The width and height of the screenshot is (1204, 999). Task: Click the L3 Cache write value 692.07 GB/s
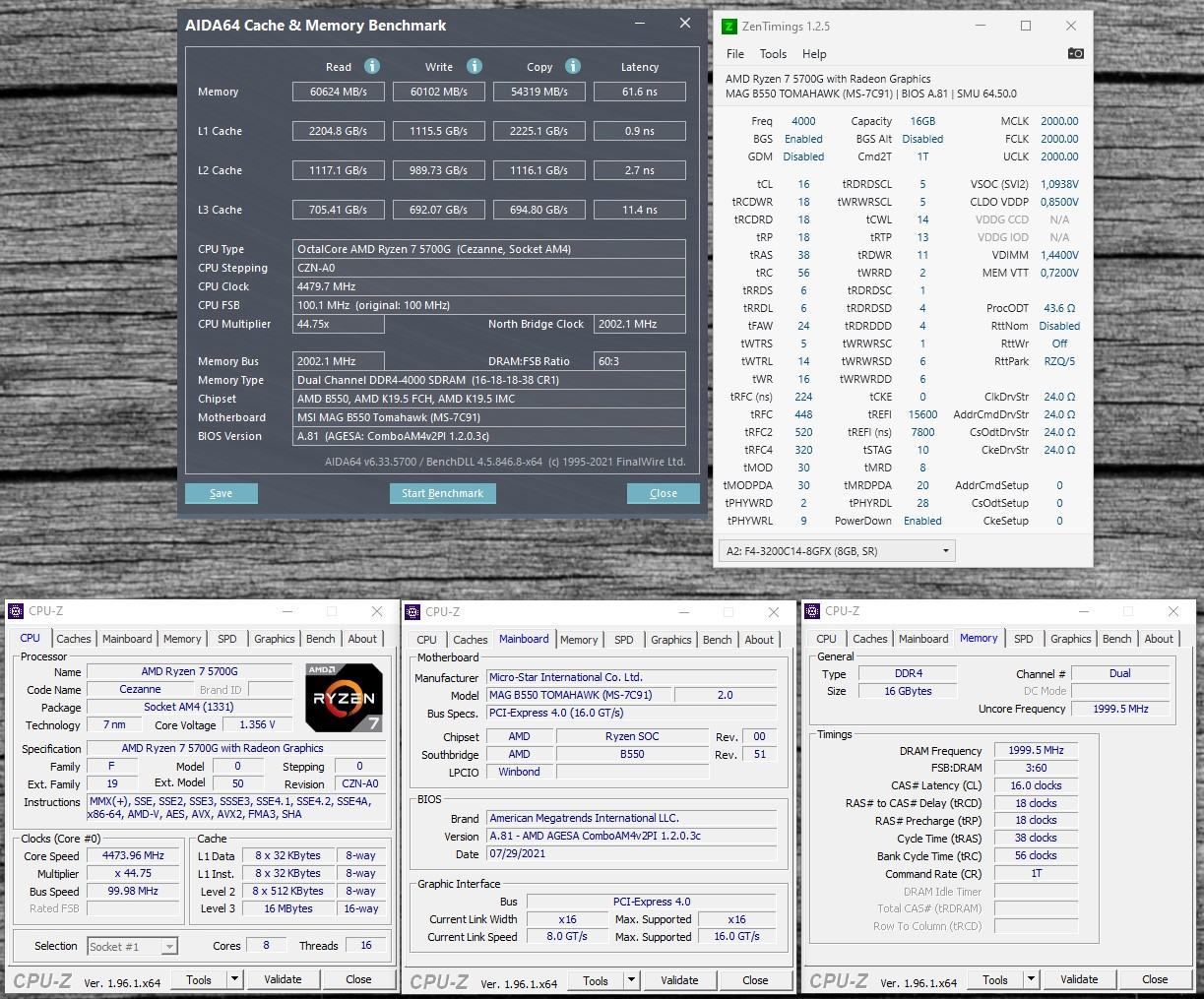[439, 210]
